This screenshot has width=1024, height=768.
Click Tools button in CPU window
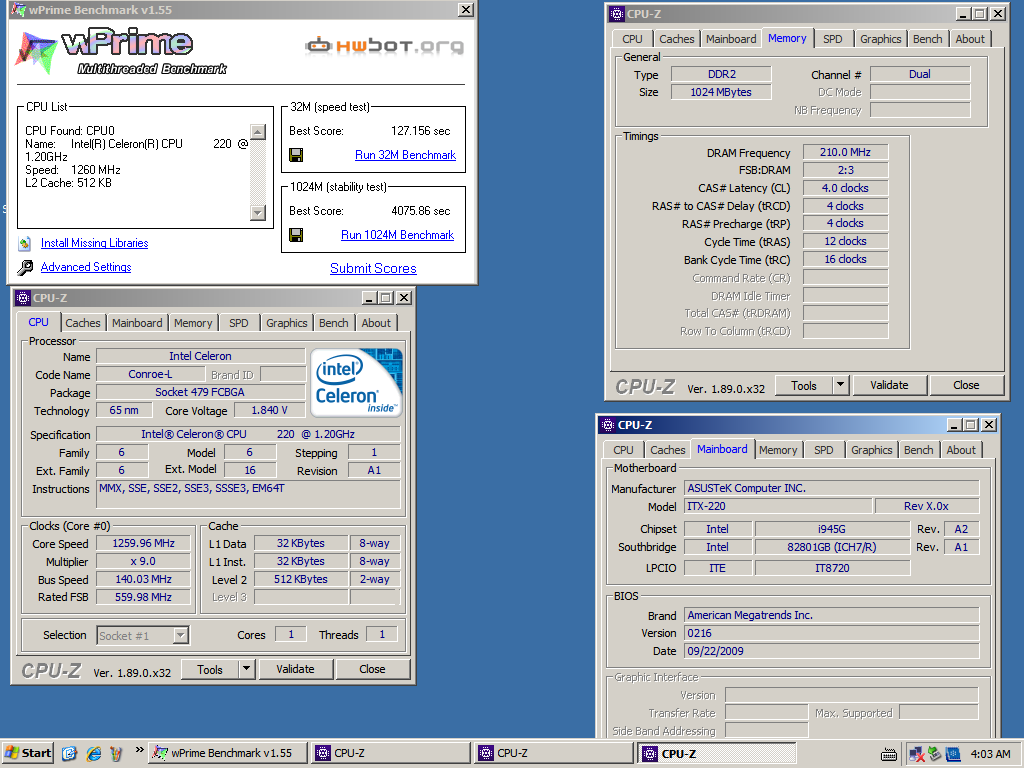coord(210,669)
